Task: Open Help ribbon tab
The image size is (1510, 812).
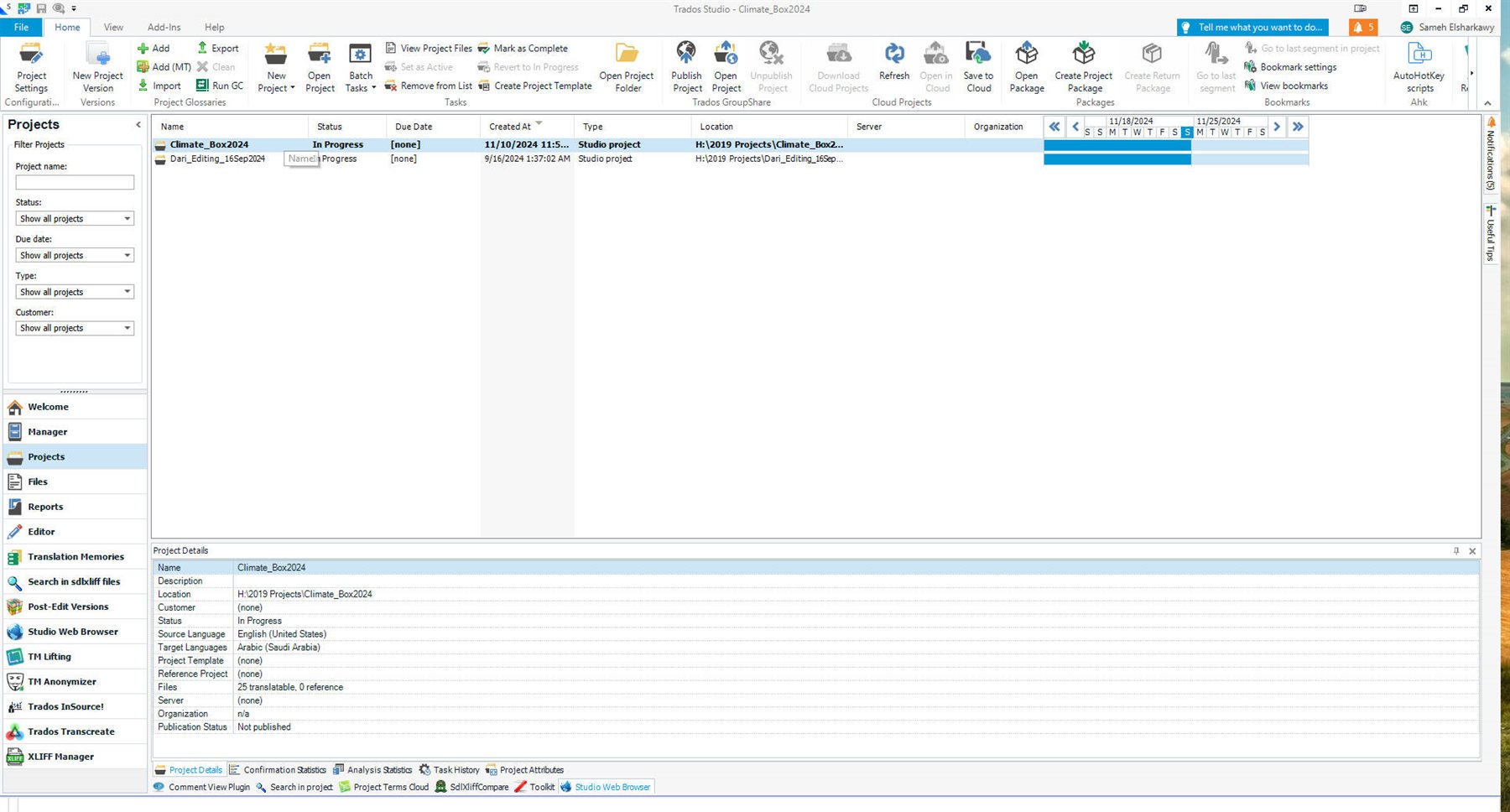Action: pos(215,28)
